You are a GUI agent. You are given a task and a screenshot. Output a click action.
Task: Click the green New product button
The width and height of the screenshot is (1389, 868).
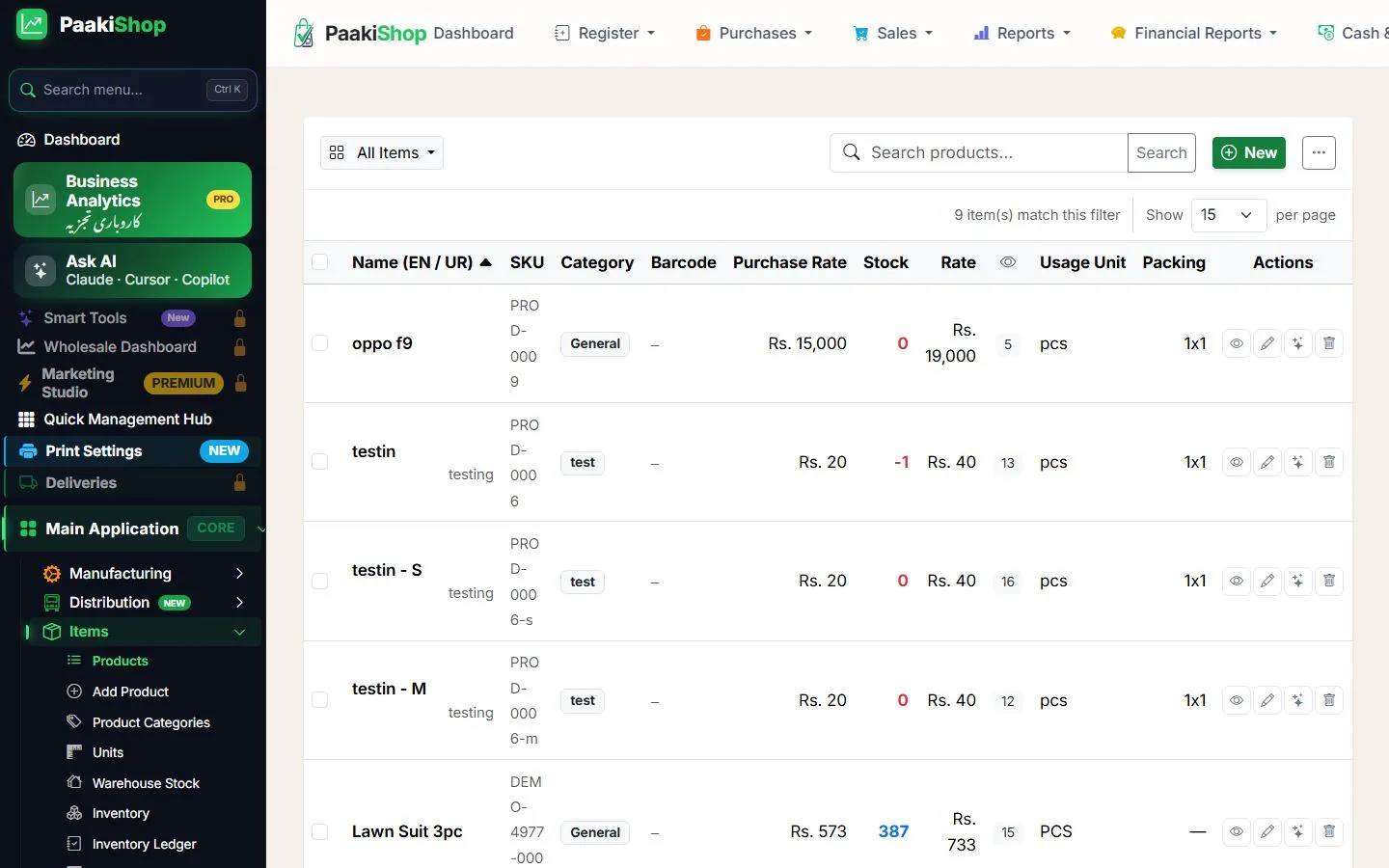click(1249, 152)
